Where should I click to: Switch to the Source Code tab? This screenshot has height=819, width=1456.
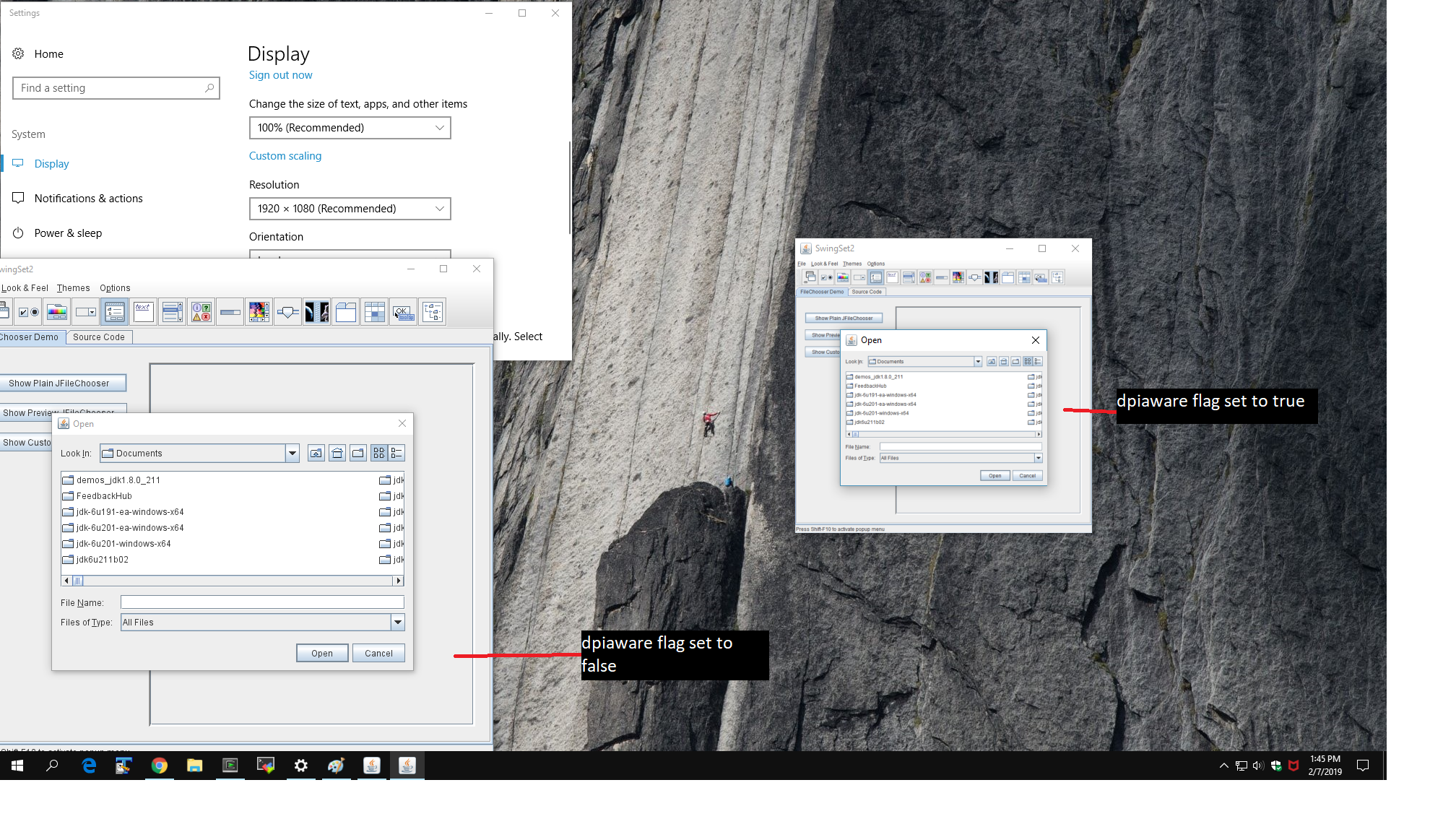click(x=99, y=337)
